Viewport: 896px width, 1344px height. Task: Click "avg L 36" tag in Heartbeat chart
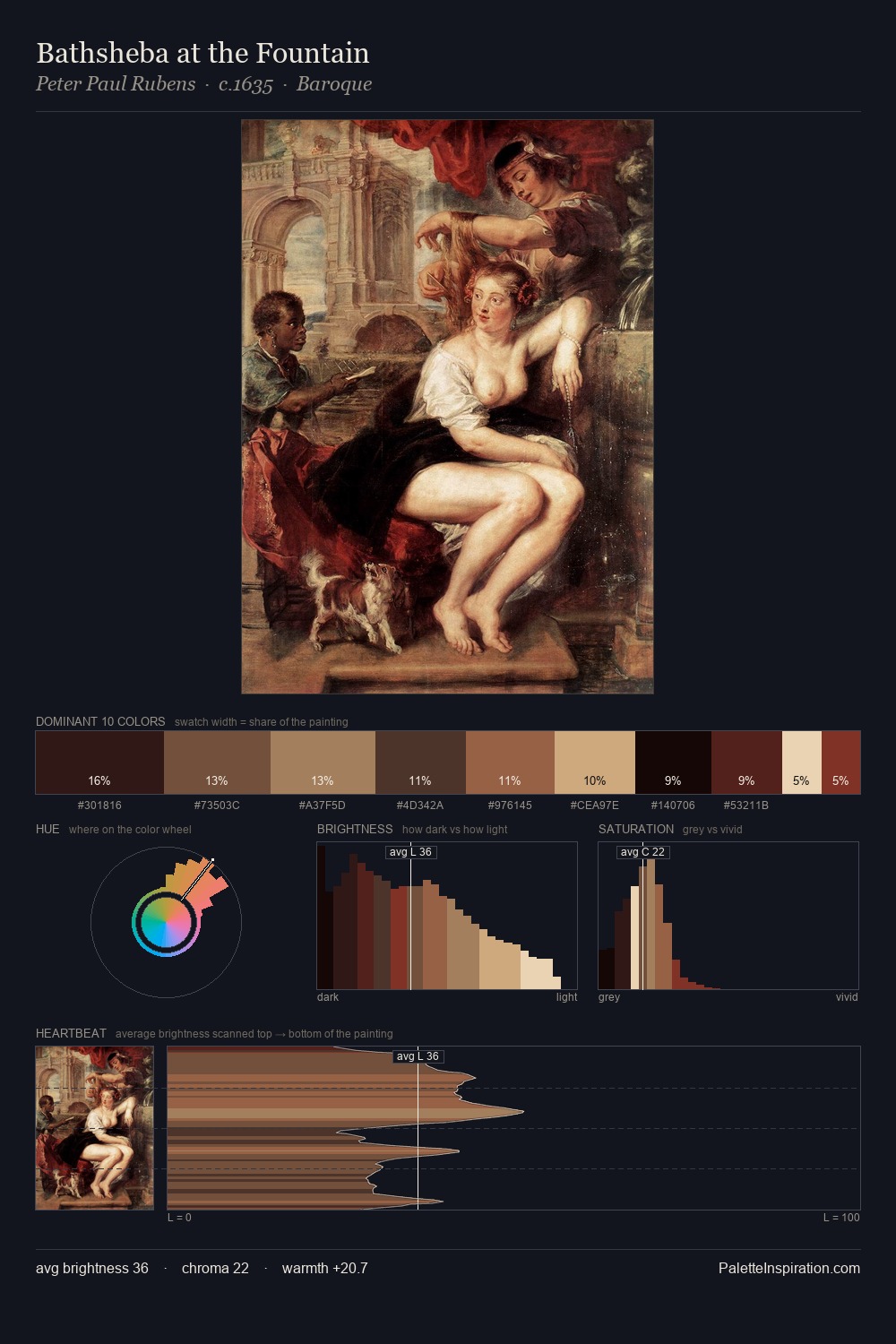click(x=418, y=1056)
